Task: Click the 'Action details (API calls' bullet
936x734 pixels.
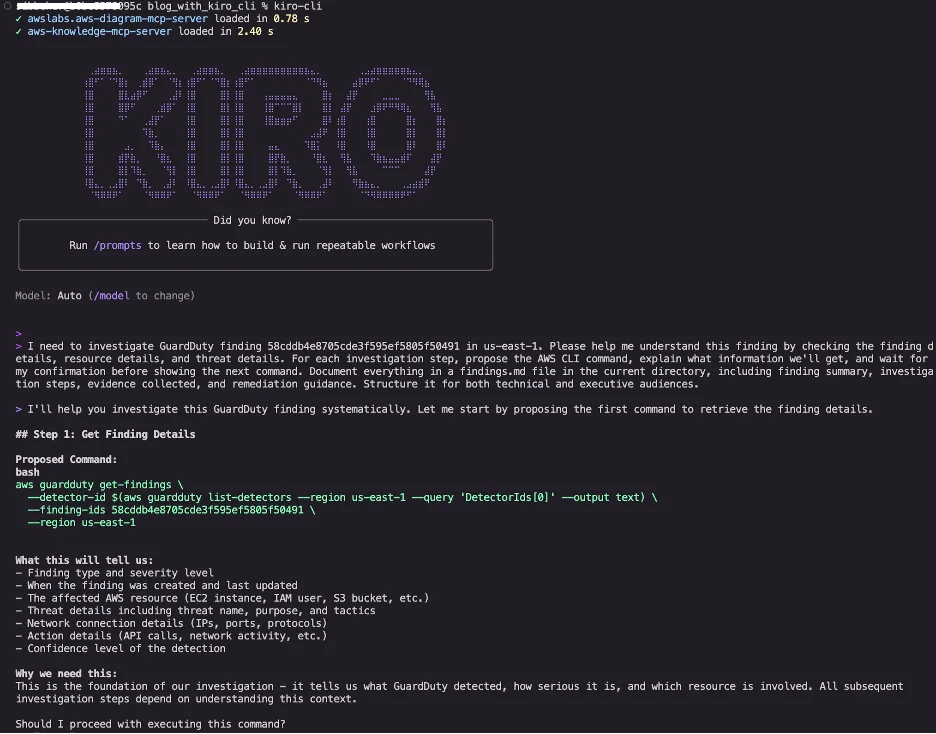Action: [x=171, y=636]
